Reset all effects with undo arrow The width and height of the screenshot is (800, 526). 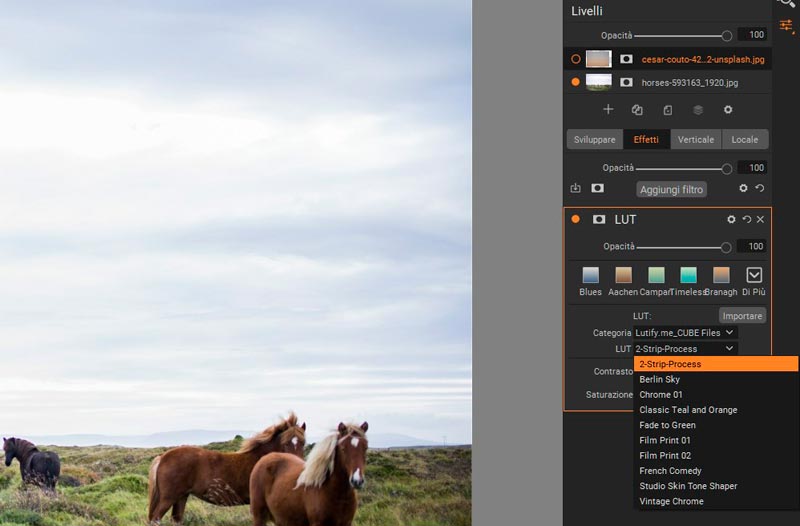[760, 188]
